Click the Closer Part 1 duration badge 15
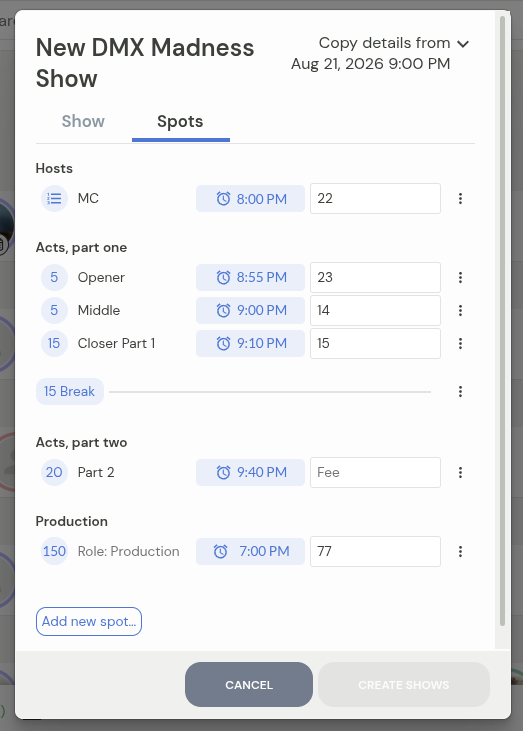The width and height of the screenshot is (523, 731). point(54,344)
